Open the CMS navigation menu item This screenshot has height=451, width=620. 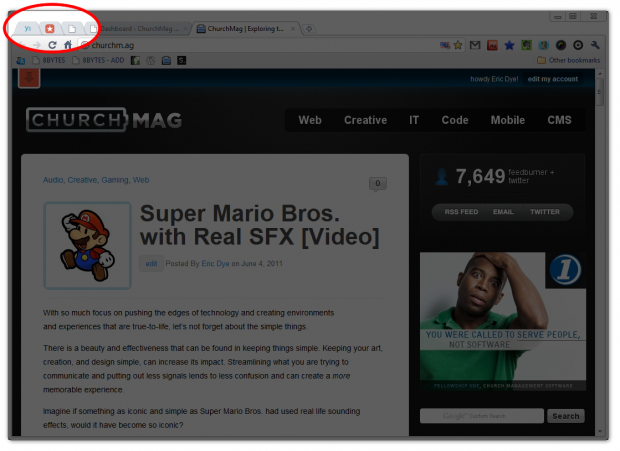coord(559,120)
